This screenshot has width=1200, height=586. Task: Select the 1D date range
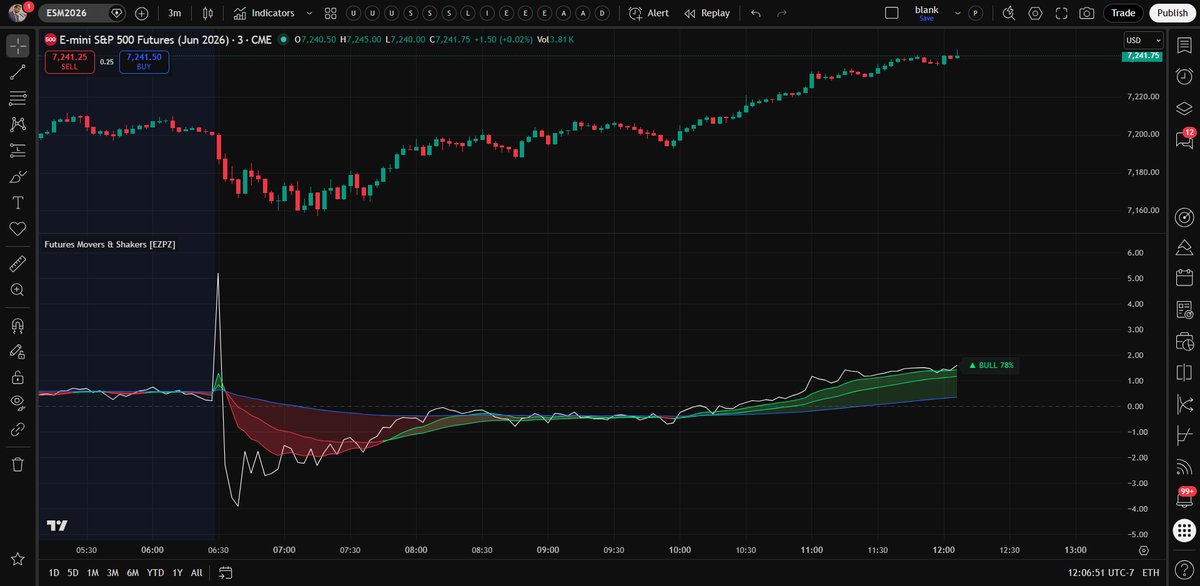[x=54, y=572]
